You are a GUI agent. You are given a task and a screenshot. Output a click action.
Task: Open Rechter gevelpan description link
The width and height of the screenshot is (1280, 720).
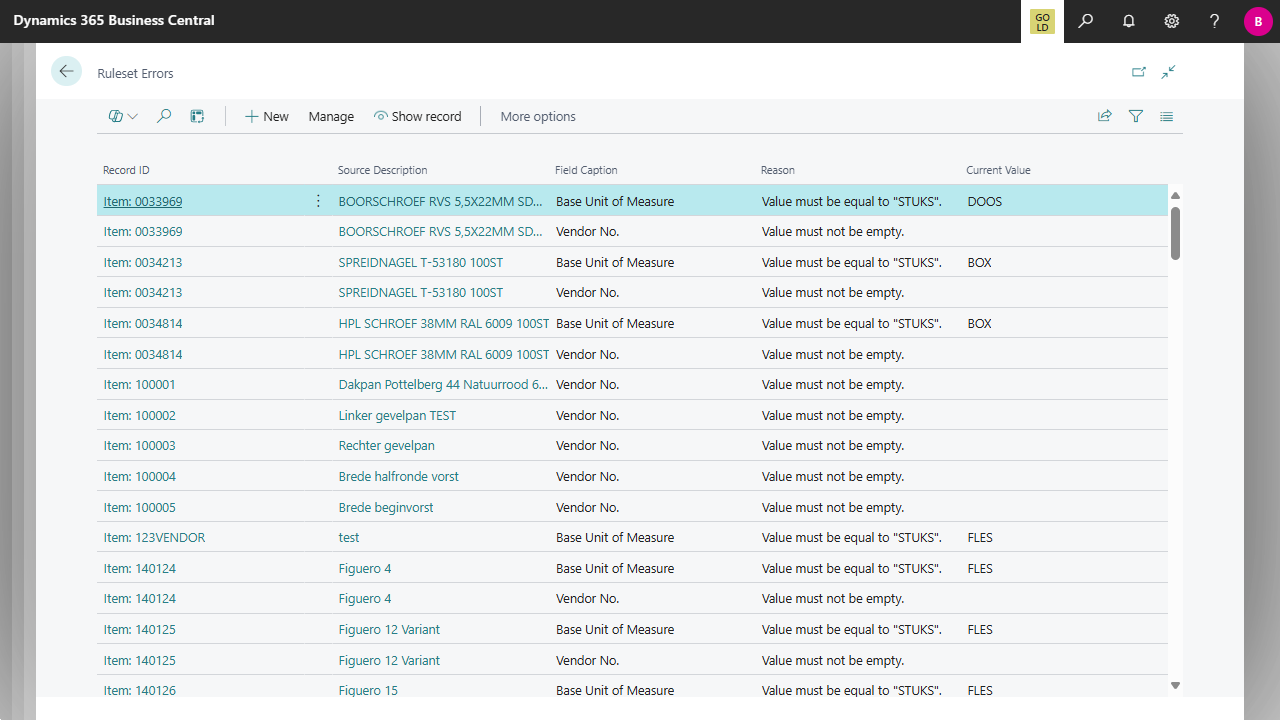click(x=387, y=445)
